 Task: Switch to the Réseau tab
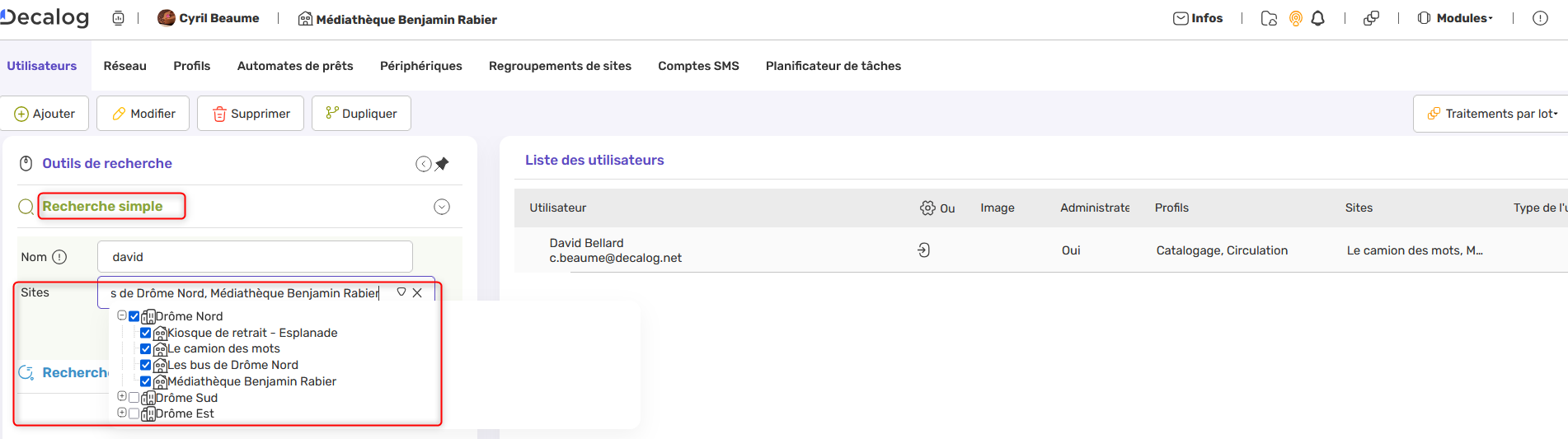[x=125, y=66]
